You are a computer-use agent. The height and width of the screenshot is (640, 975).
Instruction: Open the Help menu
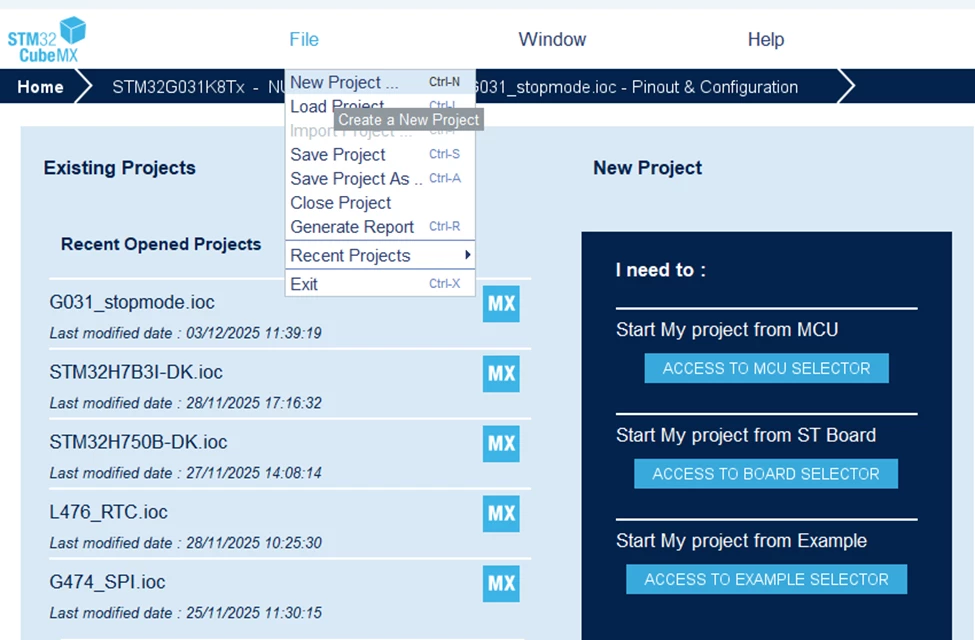[x=765, y=39]
